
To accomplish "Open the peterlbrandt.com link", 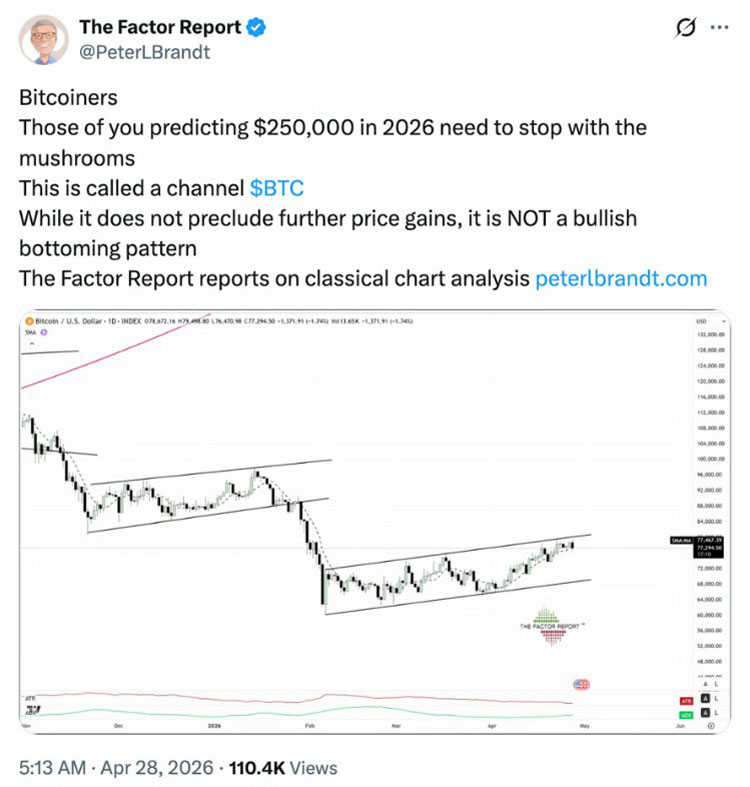I will pos(621,278).
